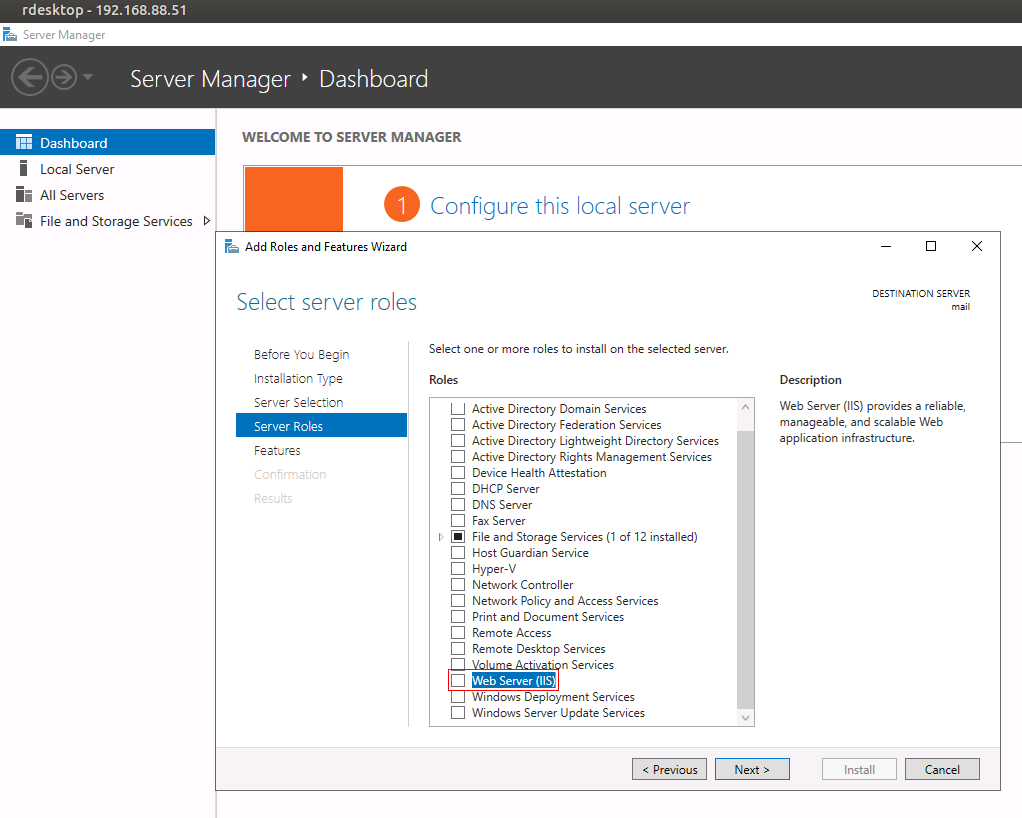Click the Add Roles wizard title icon
The width and height of the screenshot is (1022, 818).
pos(232,246)
